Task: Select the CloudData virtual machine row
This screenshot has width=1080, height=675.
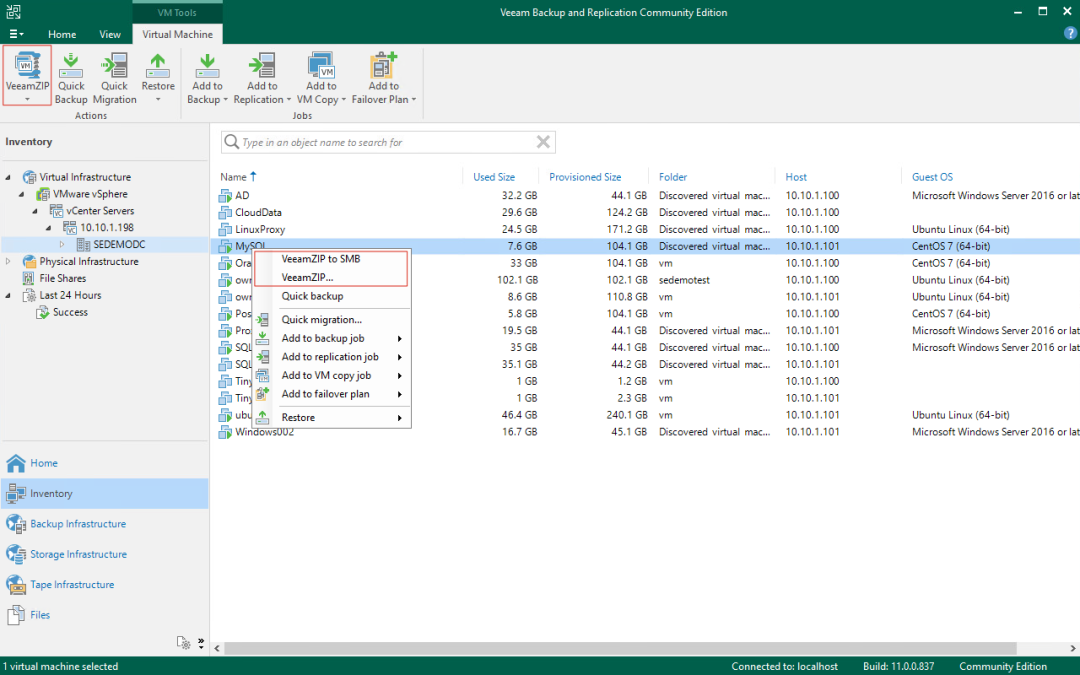Action: (x=646, y=213)
